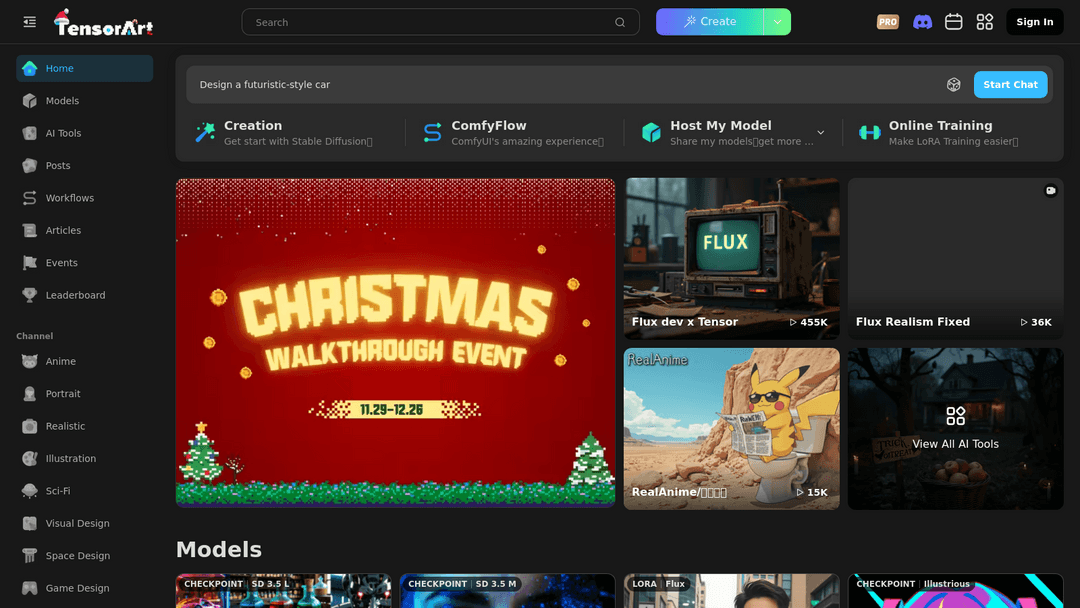Open the SD 3.5 M checkpoint model card
This screenshot has width=1080, height=608.
tap(507, 591)
